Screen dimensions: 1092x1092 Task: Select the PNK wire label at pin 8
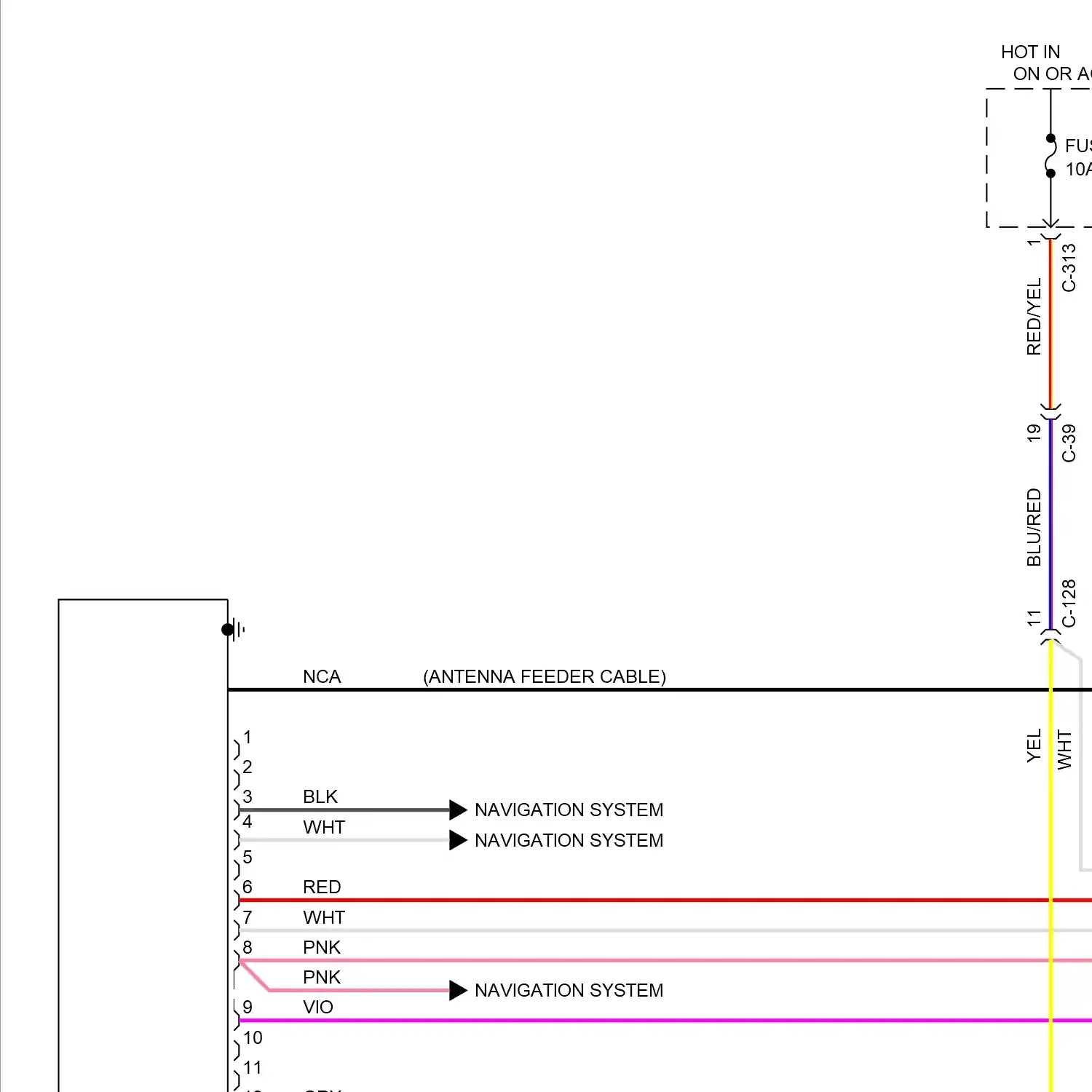point(322,947)
